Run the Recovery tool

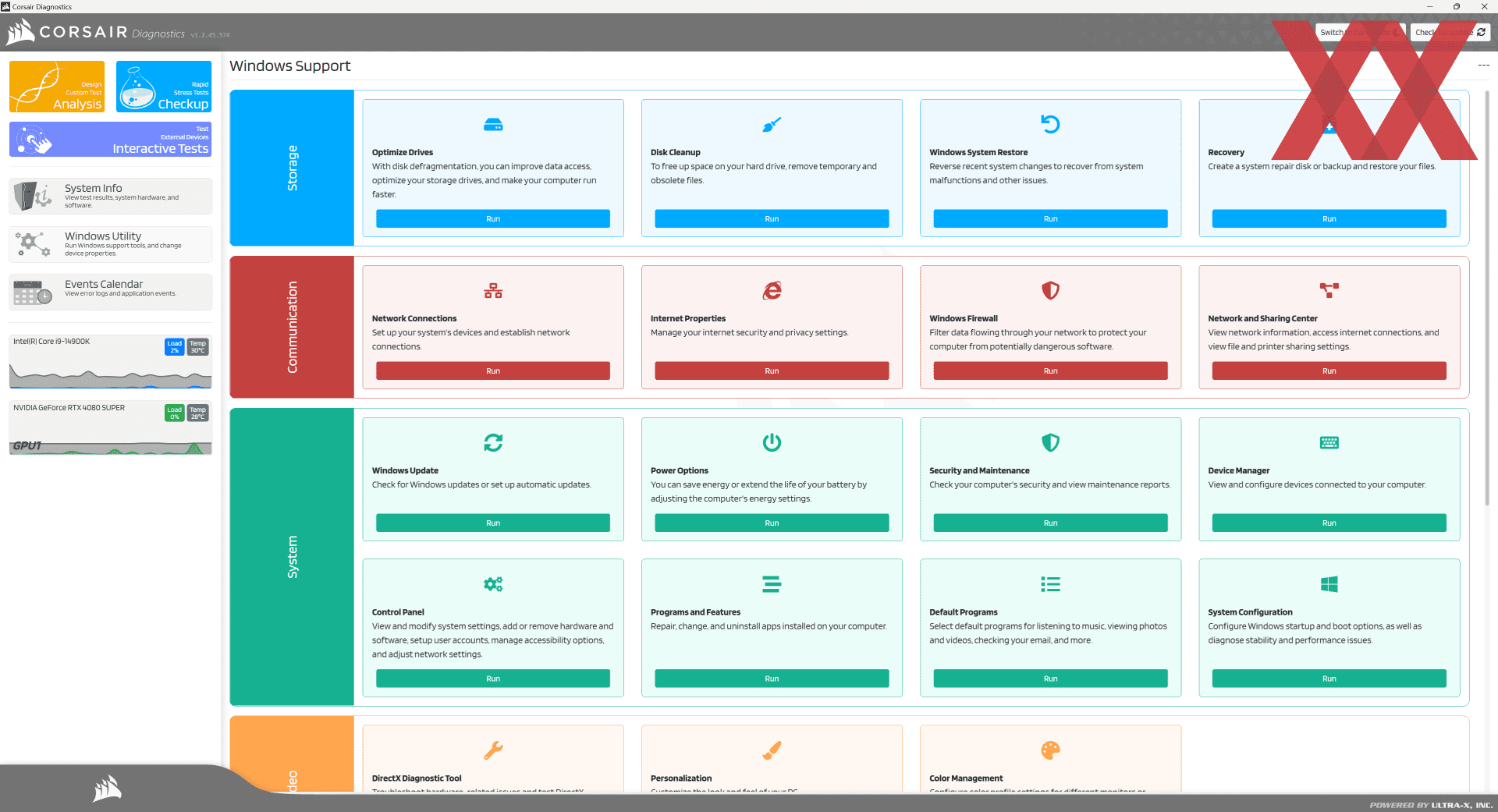pos(1329,219)
